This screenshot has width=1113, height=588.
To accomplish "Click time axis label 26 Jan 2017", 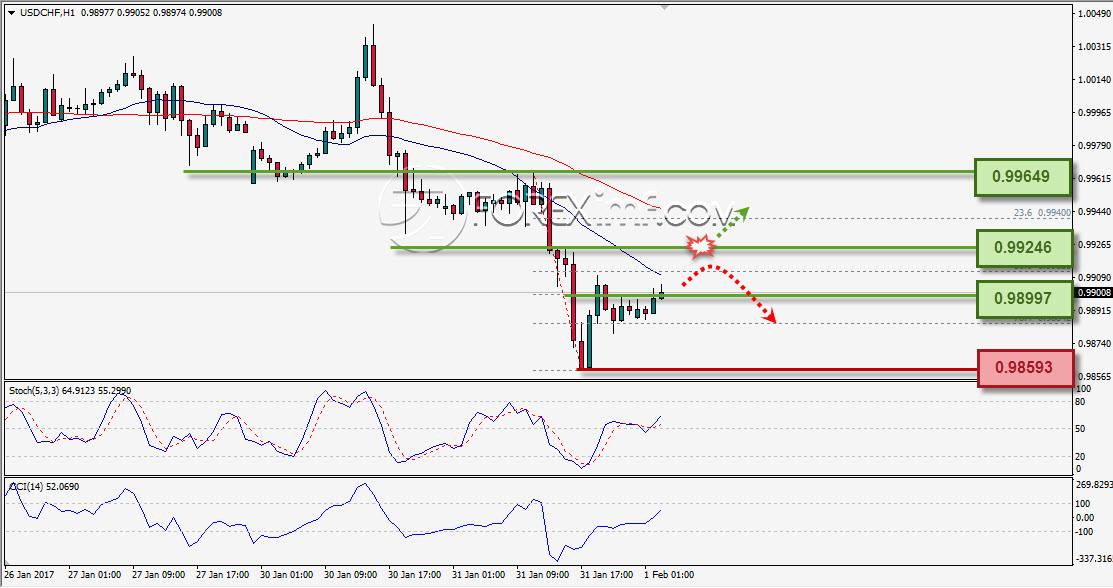I will click(29, 575).
